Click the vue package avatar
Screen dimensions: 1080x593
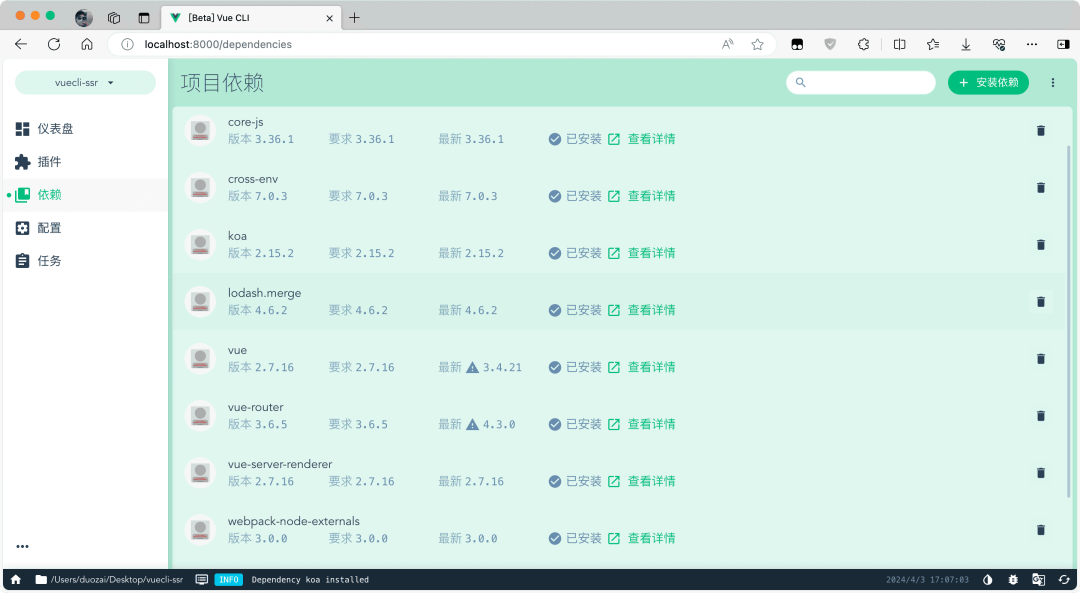200,360
